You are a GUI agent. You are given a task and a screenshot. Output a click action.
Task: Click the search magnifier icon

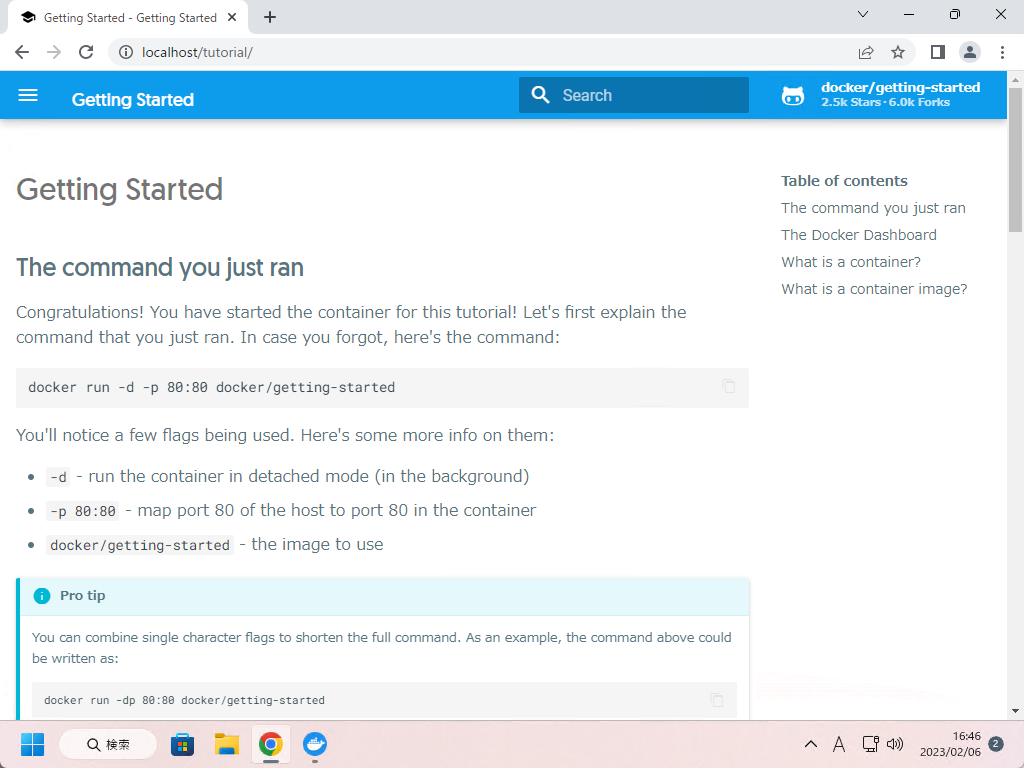click(540, 95)
